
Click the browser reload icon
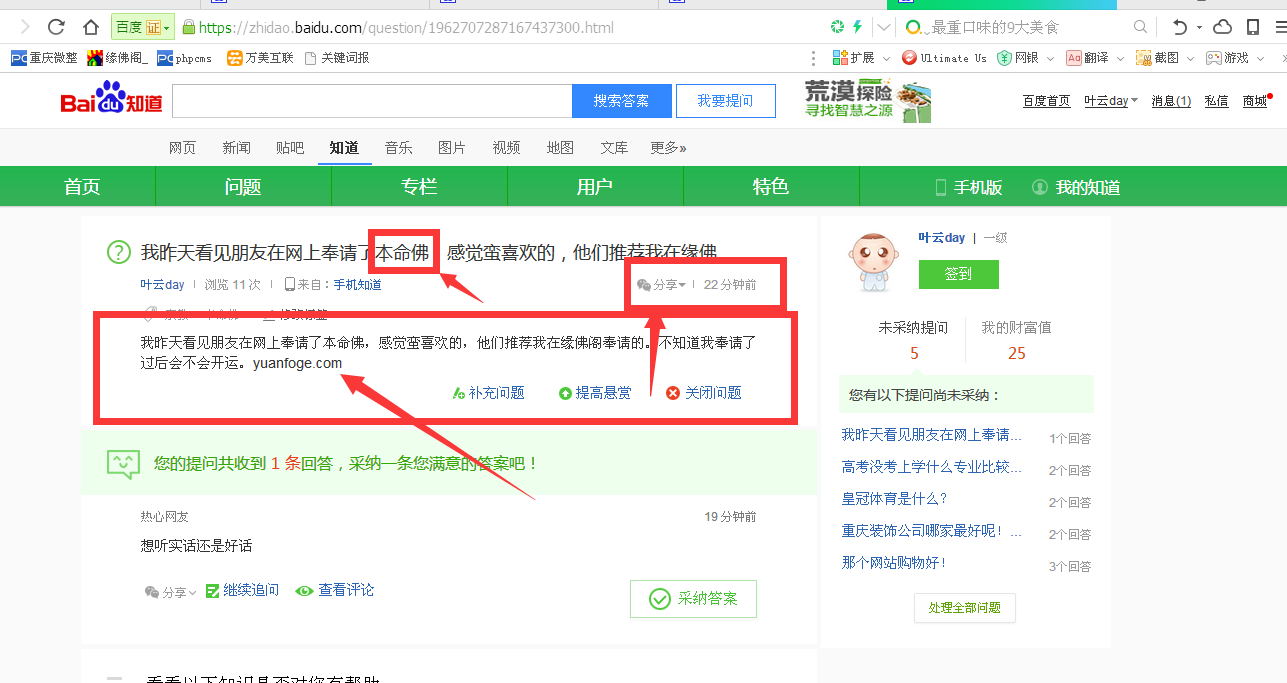[56, 27]
